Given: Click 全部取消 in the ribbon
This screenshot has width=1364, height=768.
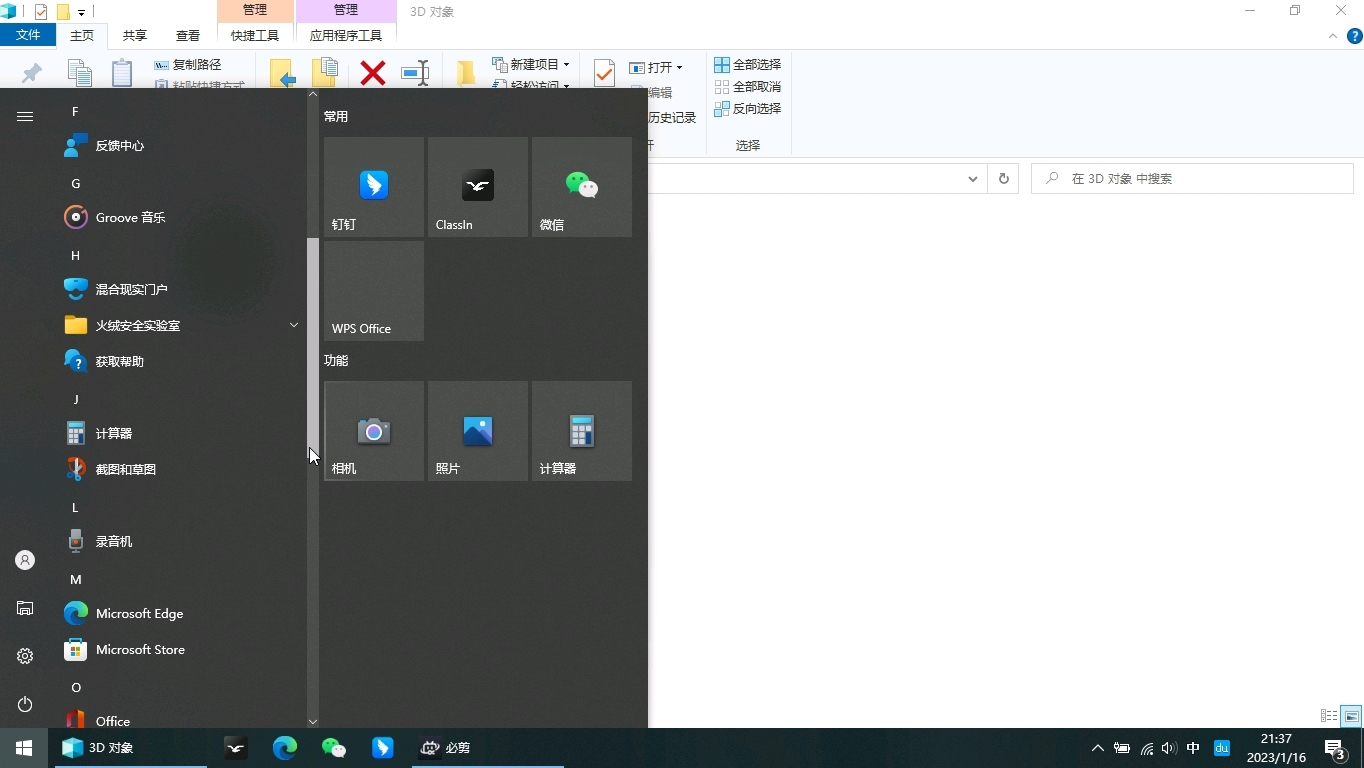Looking at the screenshot, I should click(747, 86).
